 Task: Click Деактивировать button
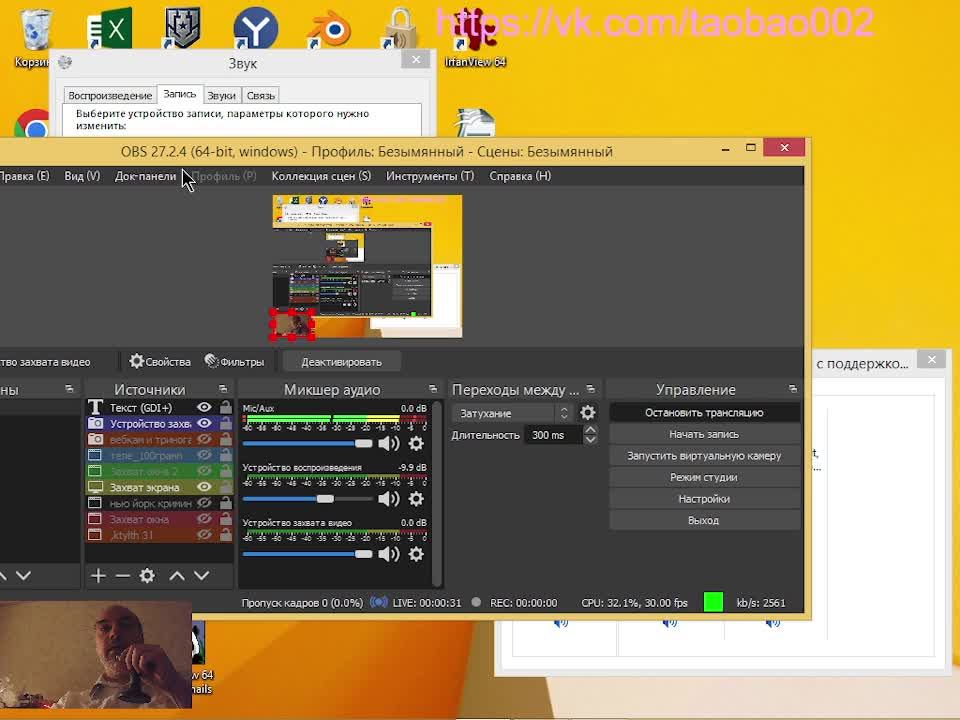(x=341, y=362)
